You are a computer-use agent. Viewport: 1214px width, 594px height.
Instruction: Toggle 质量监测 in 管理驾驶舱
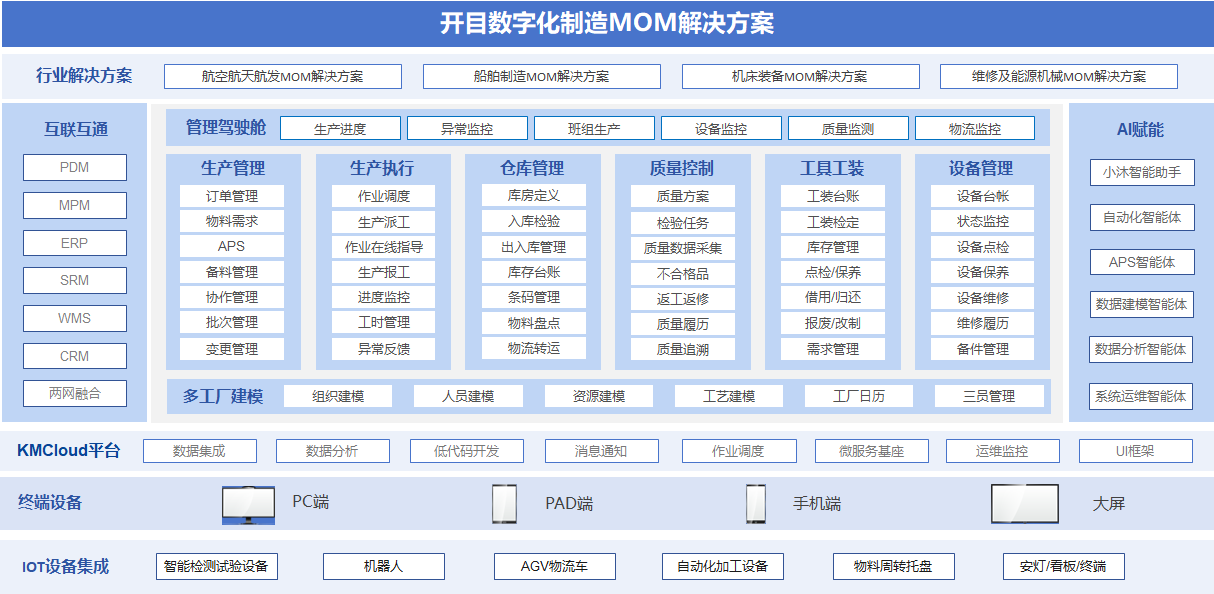click(x=851, y=127)
